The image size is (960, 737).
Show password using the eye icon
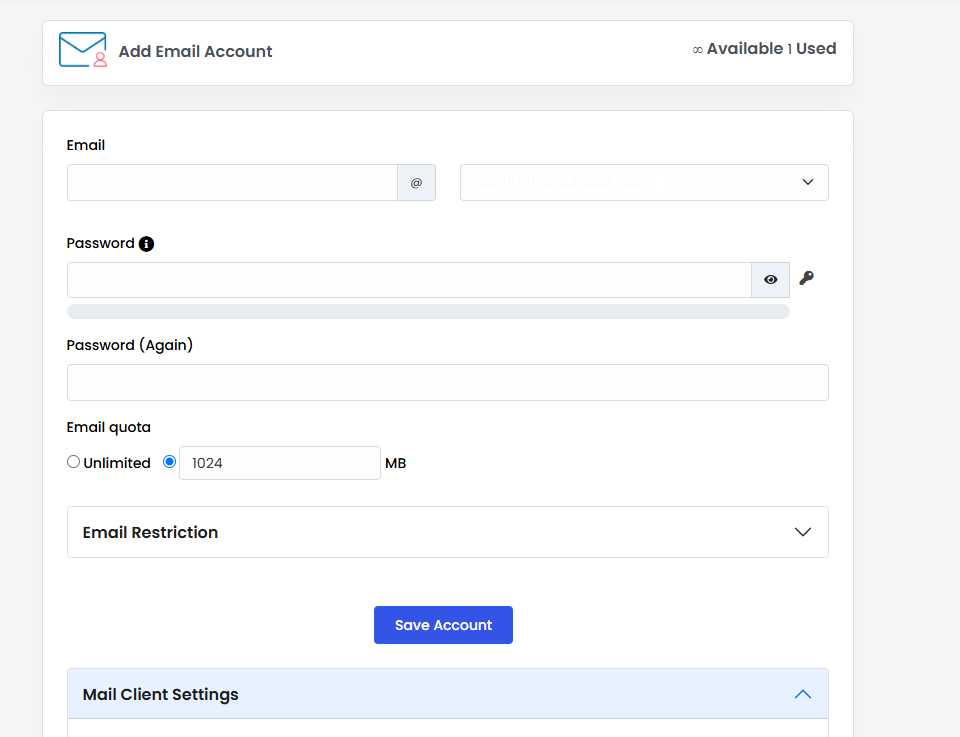770,280
